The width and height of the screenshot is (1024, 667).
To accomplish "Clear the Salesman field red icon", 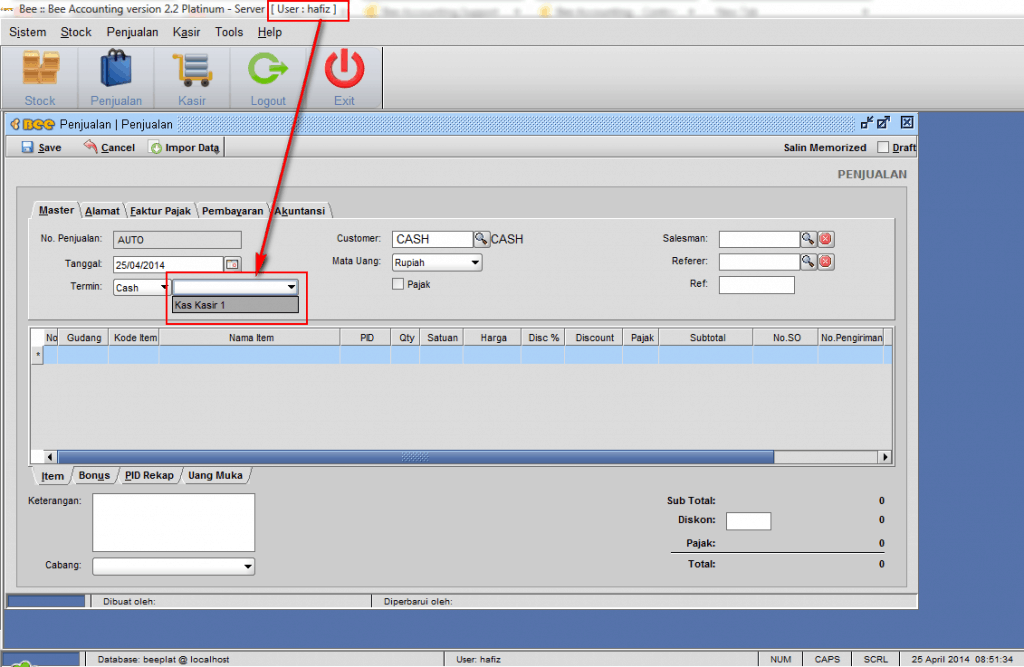I will pos(825,239).
